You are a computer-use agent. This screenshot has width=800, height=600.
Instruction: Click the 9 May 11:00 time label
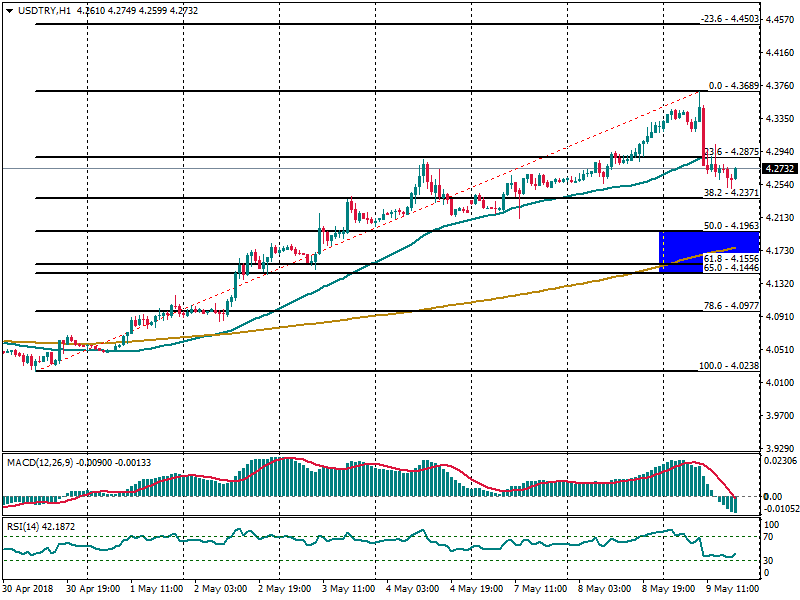click(x=731, y=591)
